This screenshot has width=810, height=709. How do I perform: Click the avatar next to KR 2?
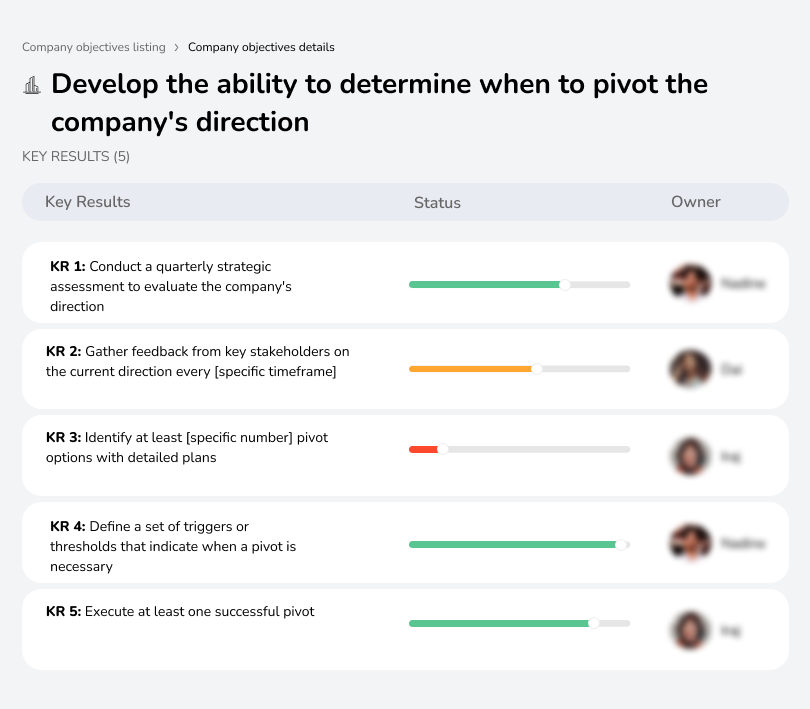690,368
